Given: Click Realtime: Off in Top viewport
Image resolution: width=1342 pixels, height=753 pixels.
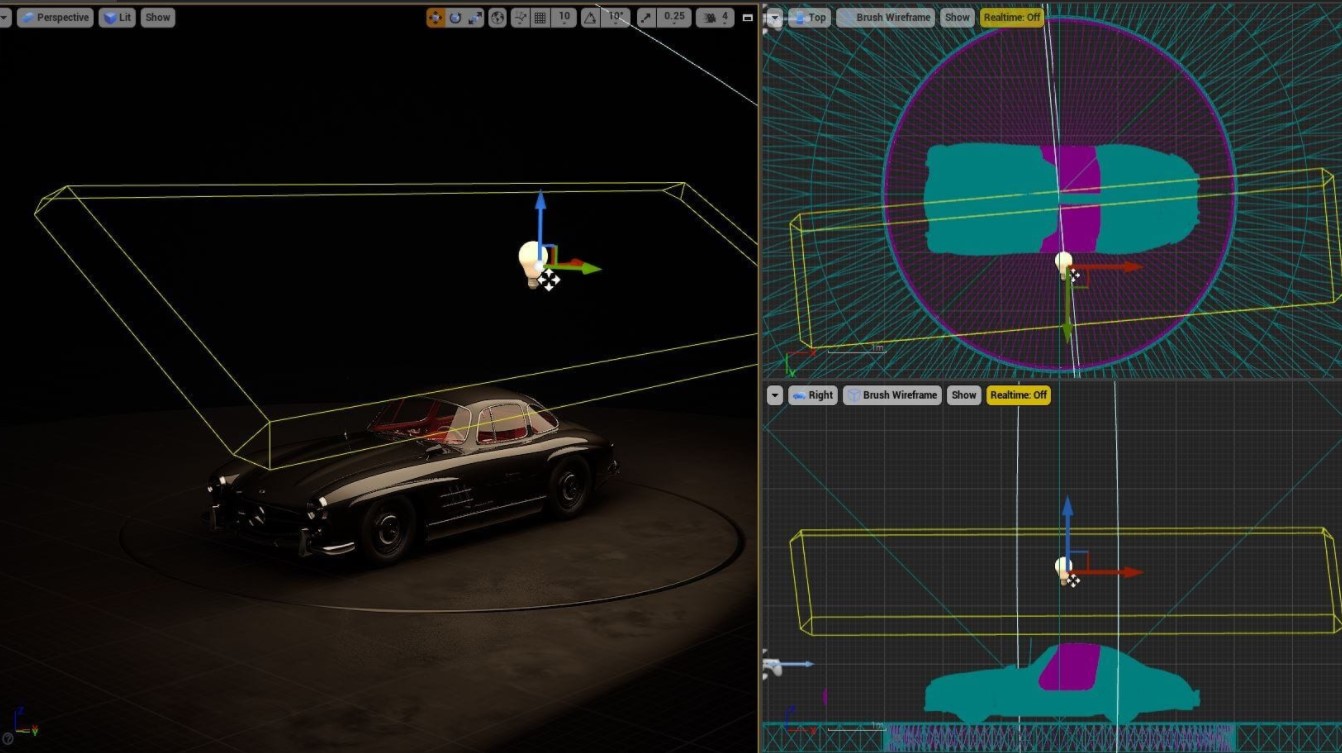Looking at the screenshot, I should click(x=1012, y=17).
